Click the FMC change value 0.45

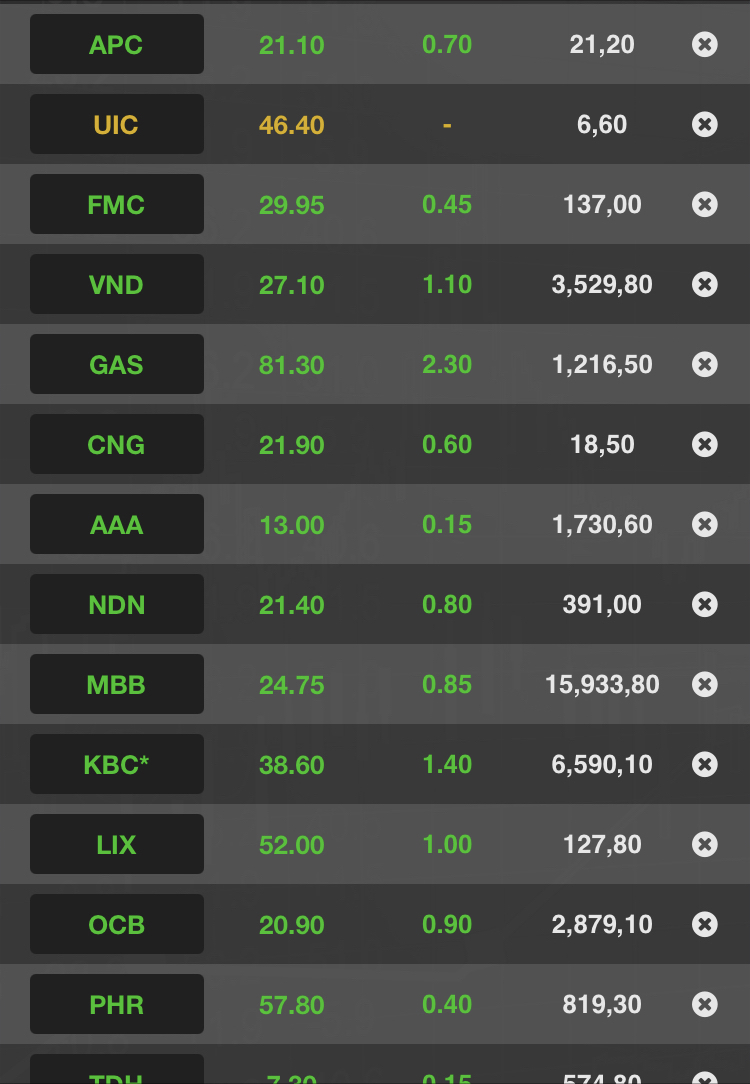(447, 205)
